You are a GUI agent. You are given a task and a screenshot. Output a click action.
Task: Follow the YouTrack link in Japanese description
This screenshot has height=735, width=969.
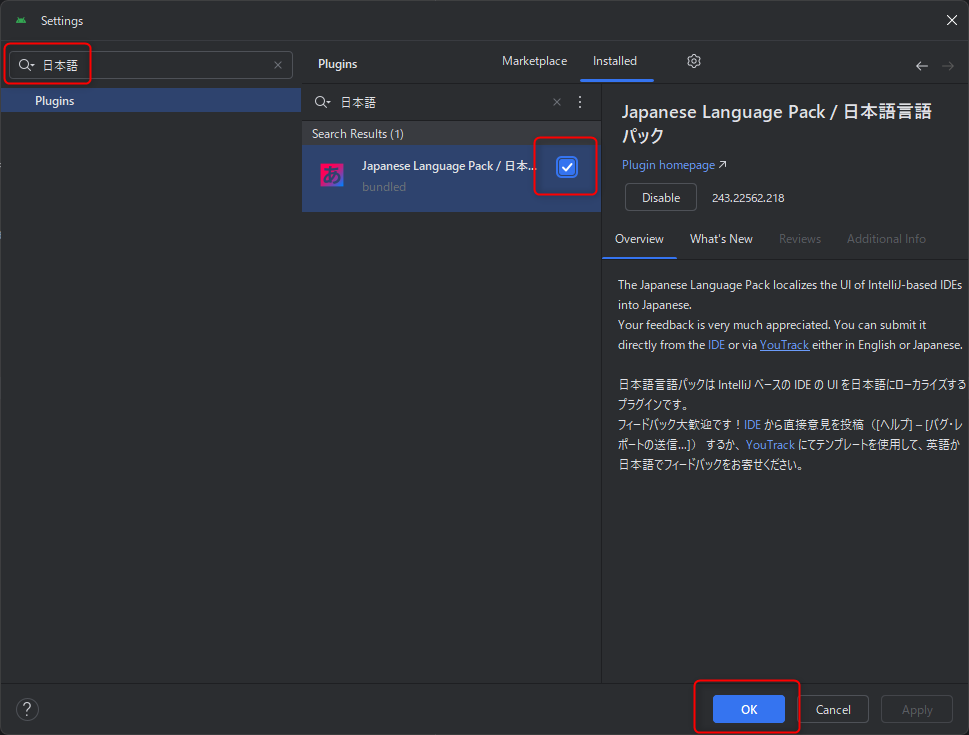coord(770,445)
